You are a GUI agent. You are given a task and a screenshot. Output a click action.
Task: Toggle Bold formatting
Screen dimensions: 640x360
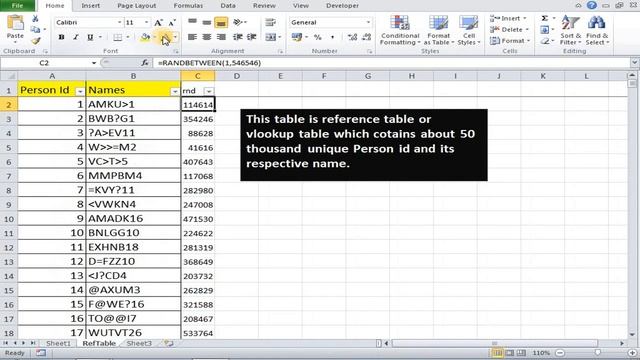point(61,37)
